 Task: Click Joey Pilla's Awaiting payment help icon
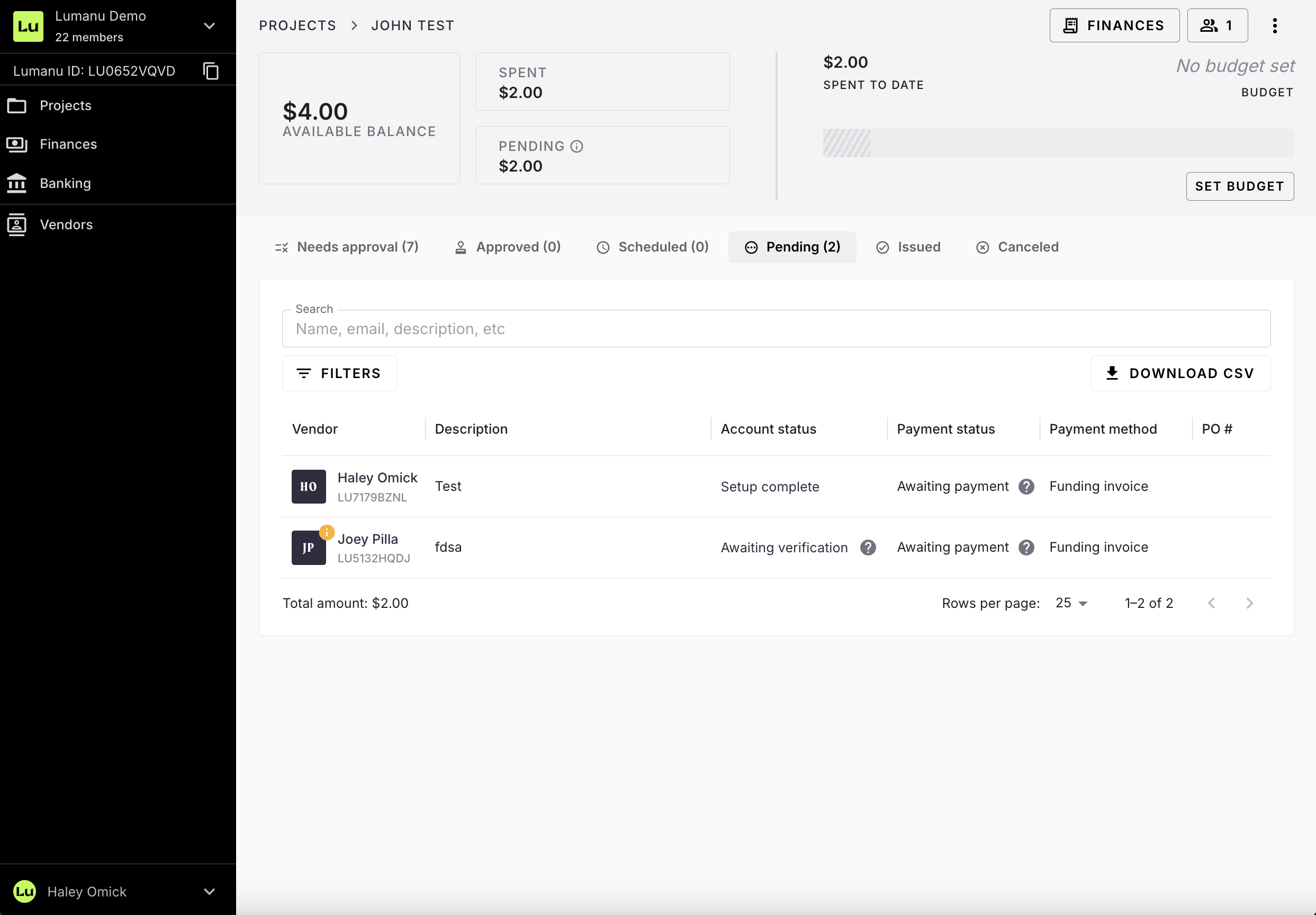1026,548
